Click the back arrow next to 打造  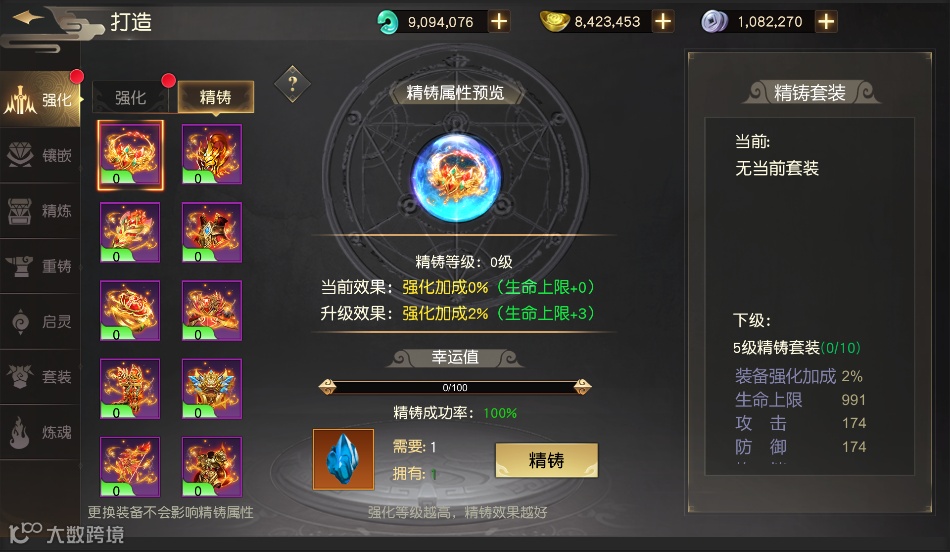[x=28, y=18]
